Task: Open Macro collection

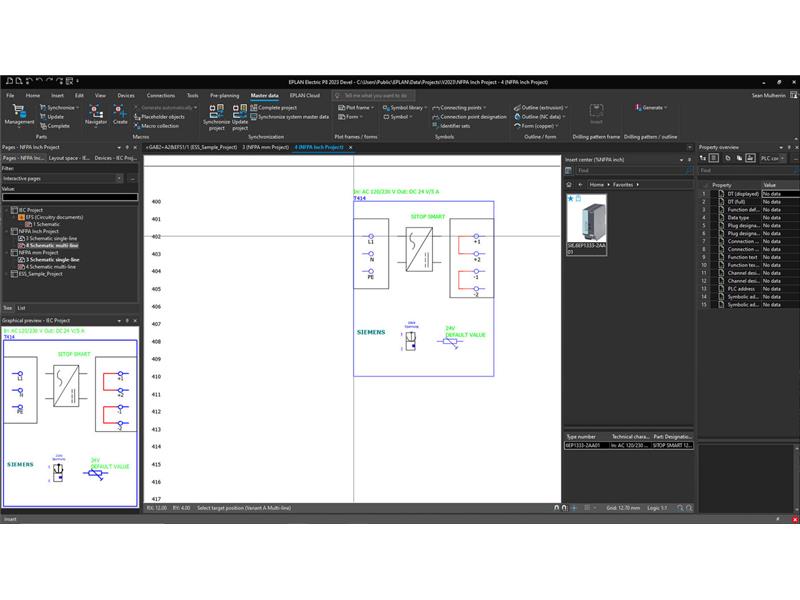Action: coord(156,126)
